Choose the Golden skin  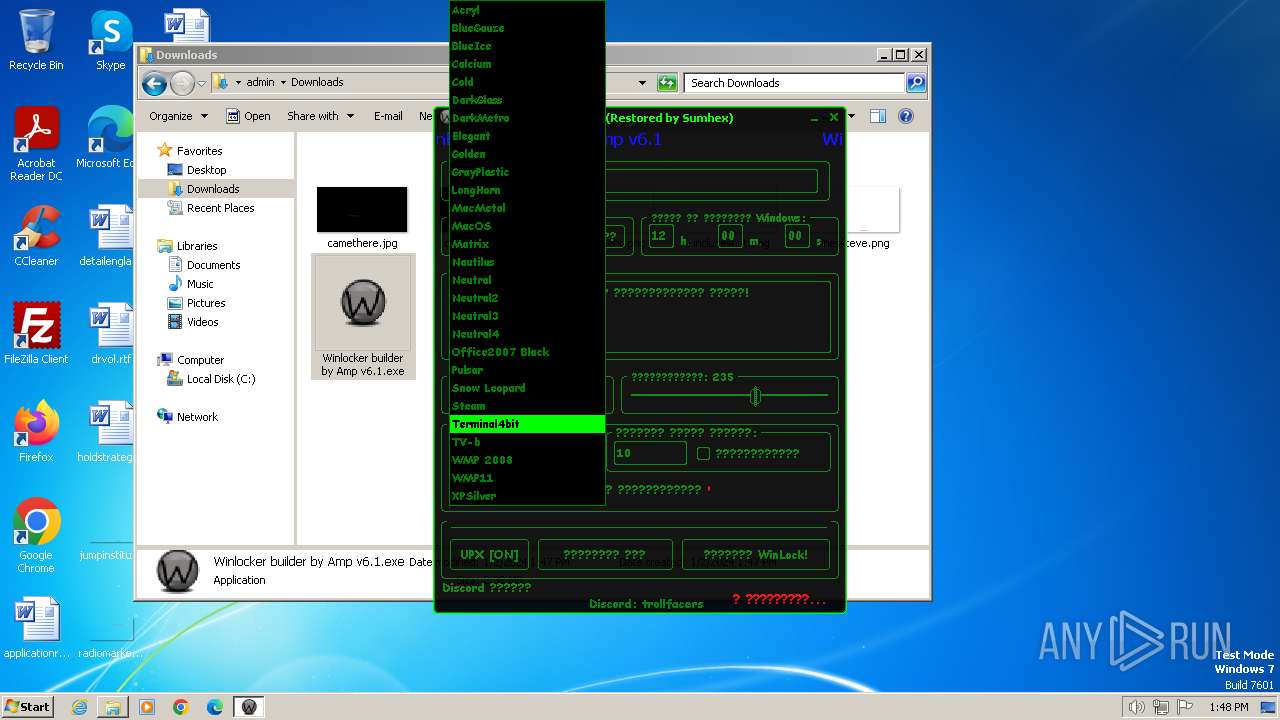tap(527, 154)
